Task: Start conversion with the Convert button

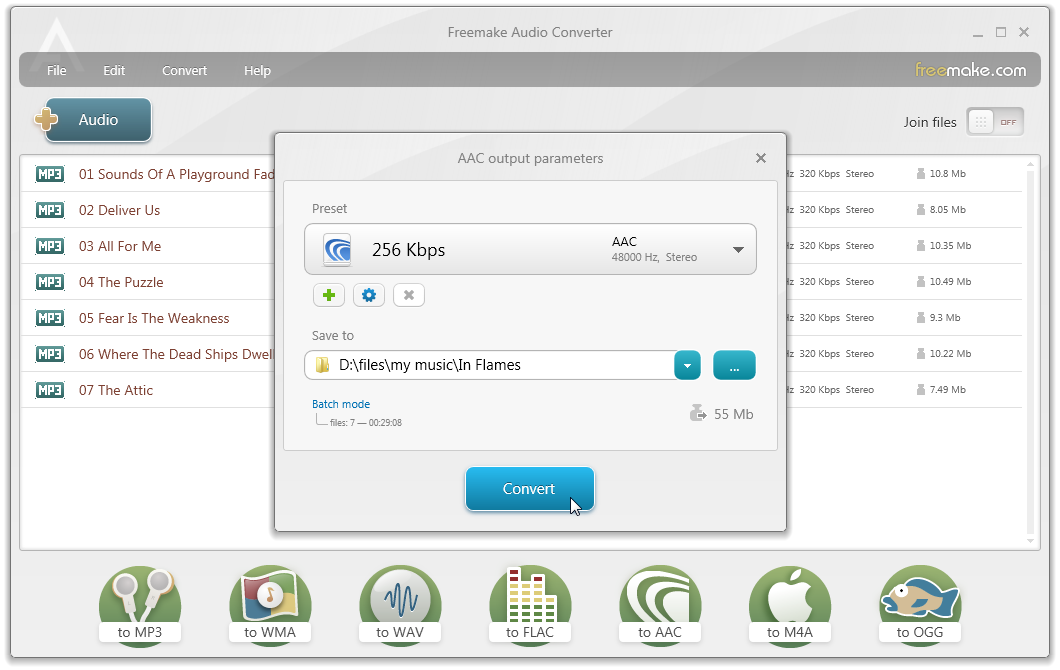Action: point(530,489)
